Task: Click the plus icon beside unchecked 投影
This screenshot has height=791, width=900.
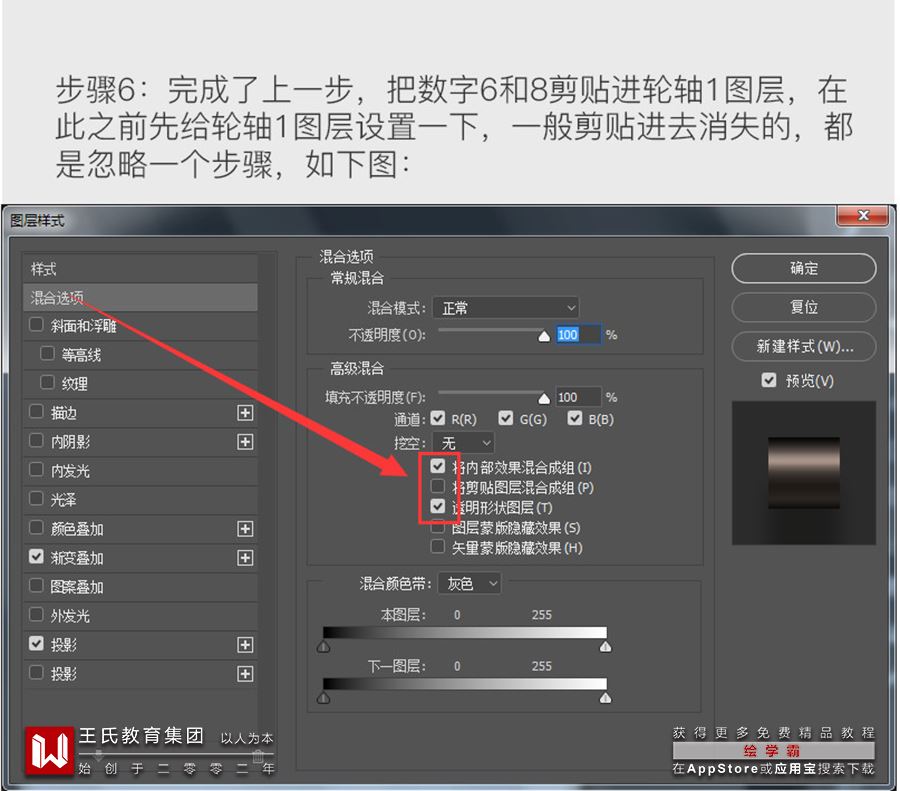Action: [245, 673]
